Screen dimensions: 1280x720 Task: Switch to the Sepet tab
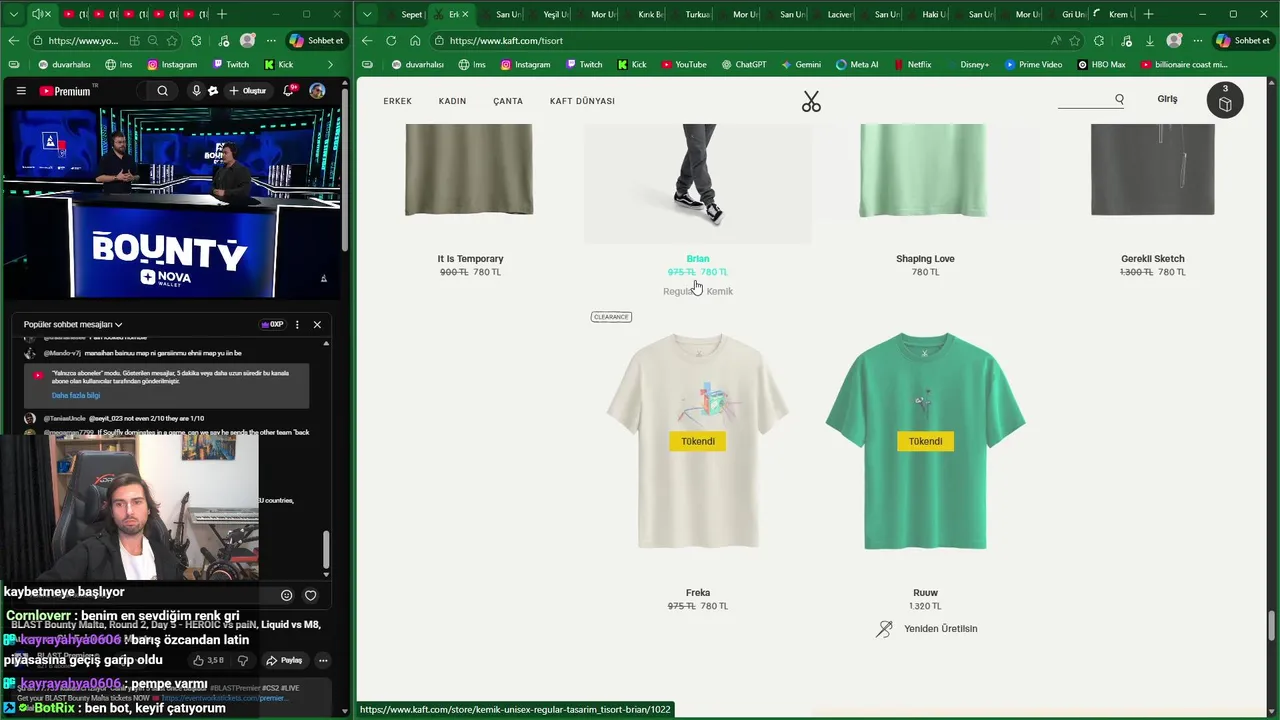pyautogui.click(x=405, y=14)
